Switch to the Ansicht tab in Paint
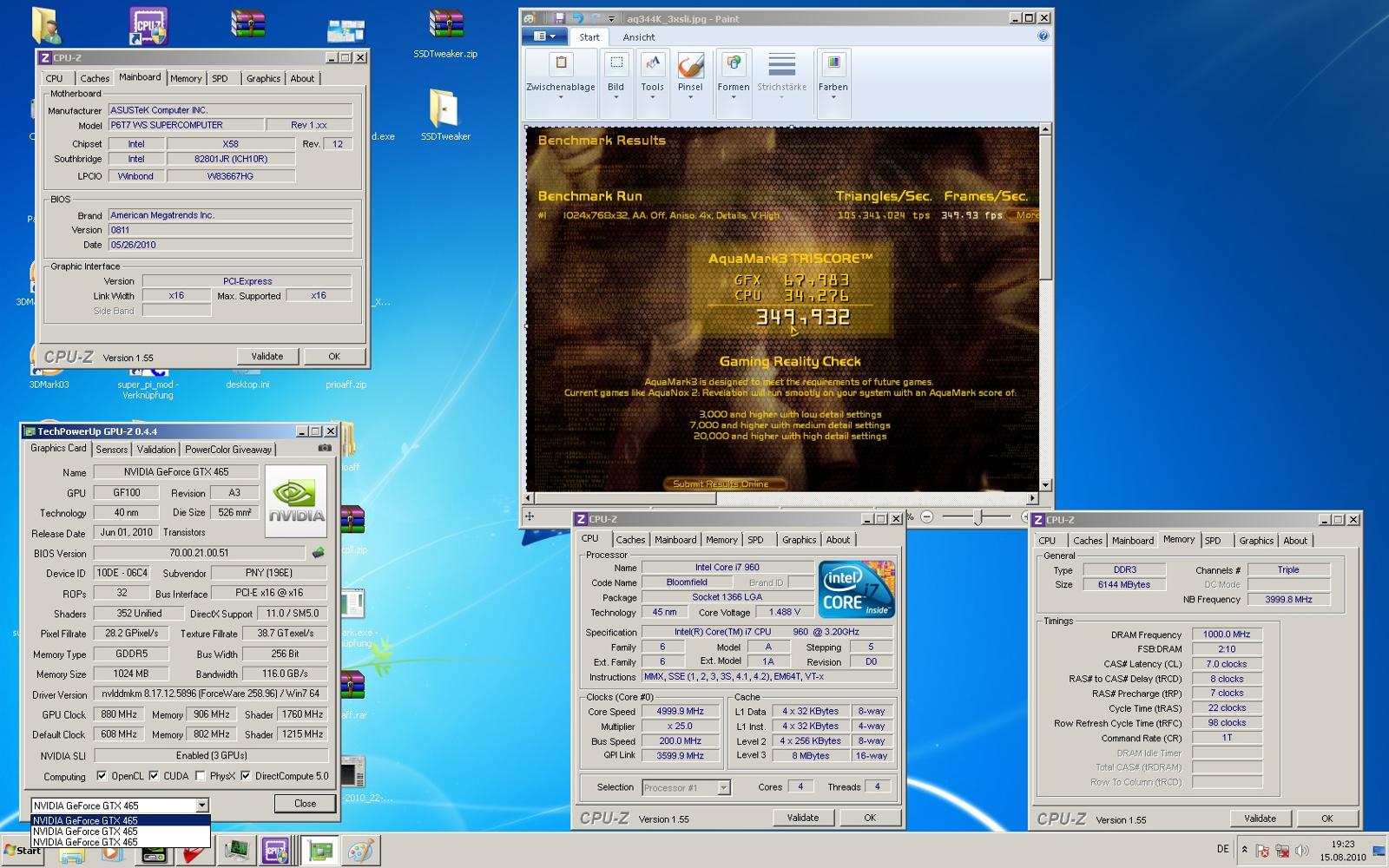The width and height of the screenshot is (1389, 868). tap(639, 37)
